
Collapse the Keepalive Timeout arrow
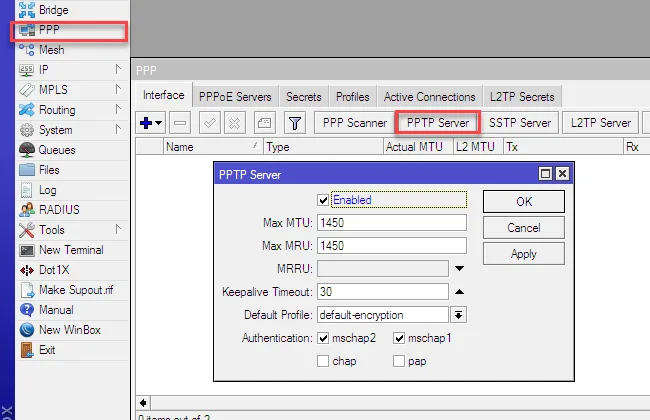[459, 291]
